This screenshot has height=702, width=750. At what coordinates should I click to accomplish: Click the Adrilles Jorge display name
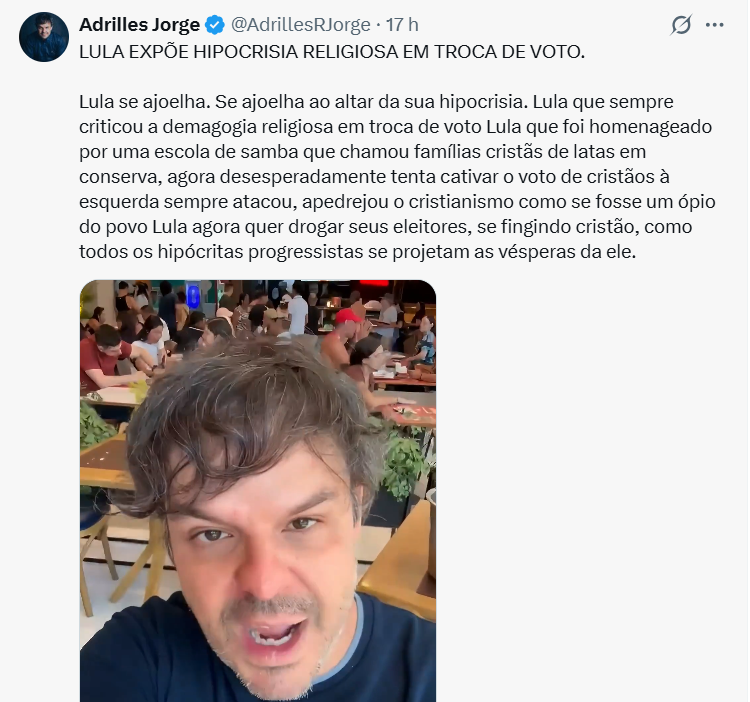coord(139,25)
